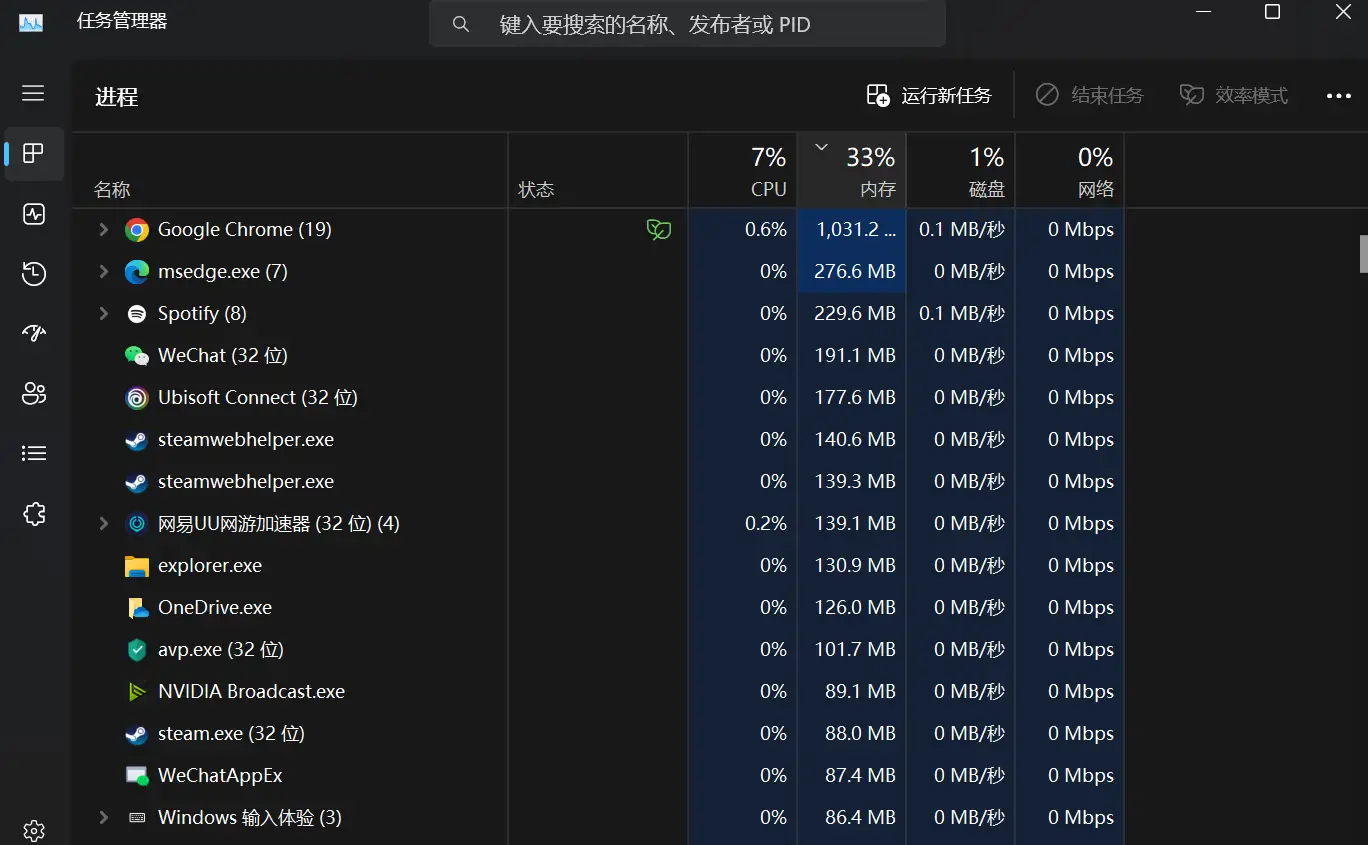
Task: Open the Performance page in sidebar
Action: point(34,214)
